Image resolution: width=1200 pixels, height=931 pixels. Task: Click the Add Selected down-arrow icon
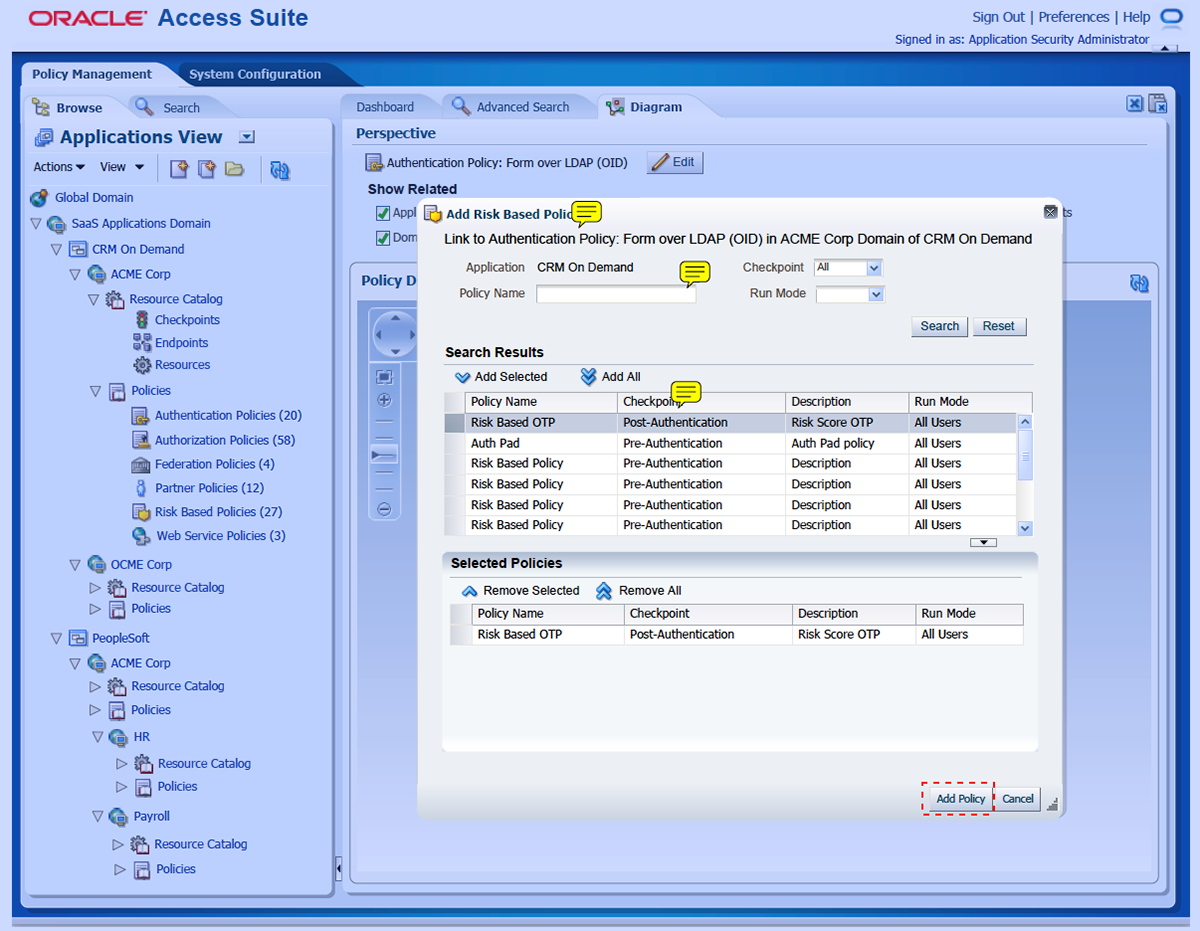462,378
